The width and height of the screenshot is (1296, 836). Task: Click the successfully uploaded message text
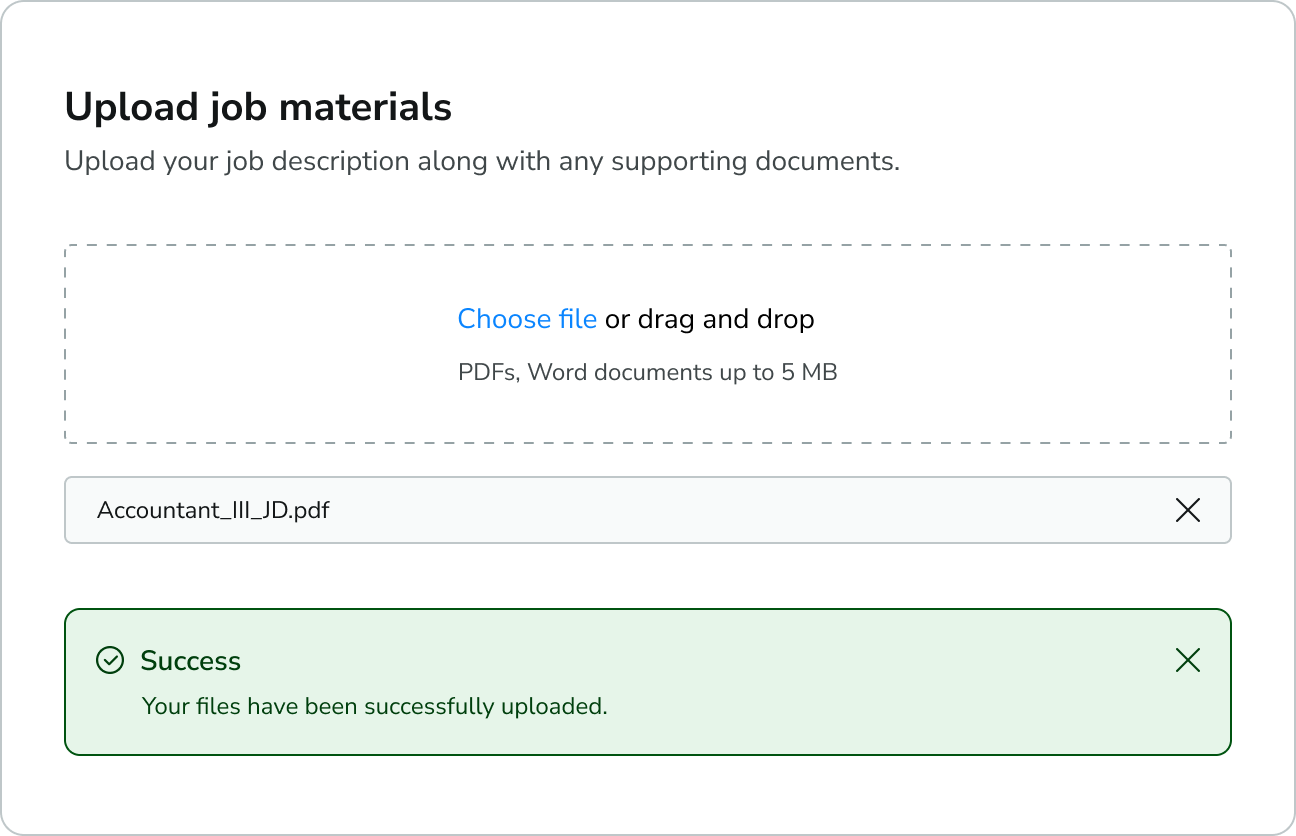click(x=374, y=706)
